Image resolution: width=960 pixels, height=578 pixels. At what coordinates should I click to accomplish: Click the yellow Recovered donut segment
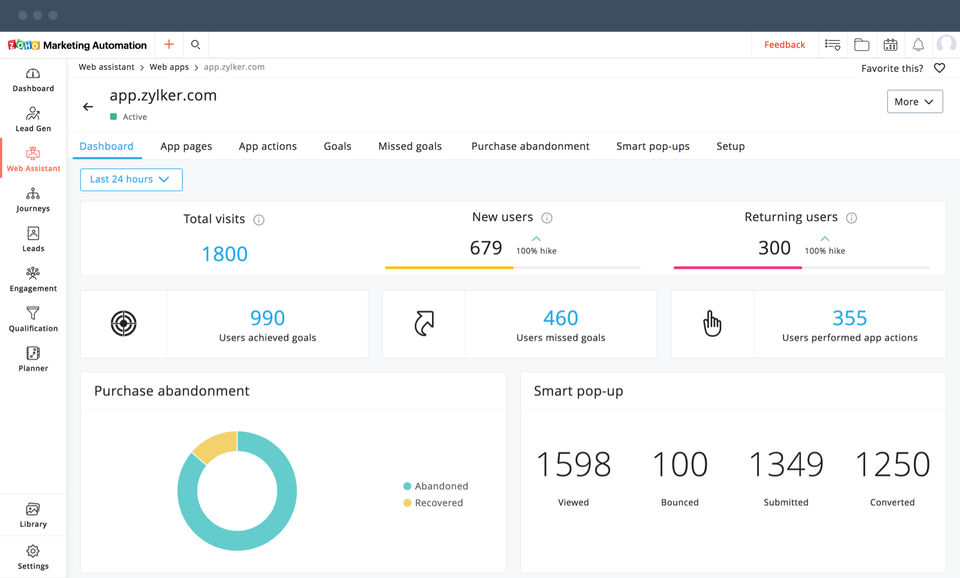click(x=216, y=445)
